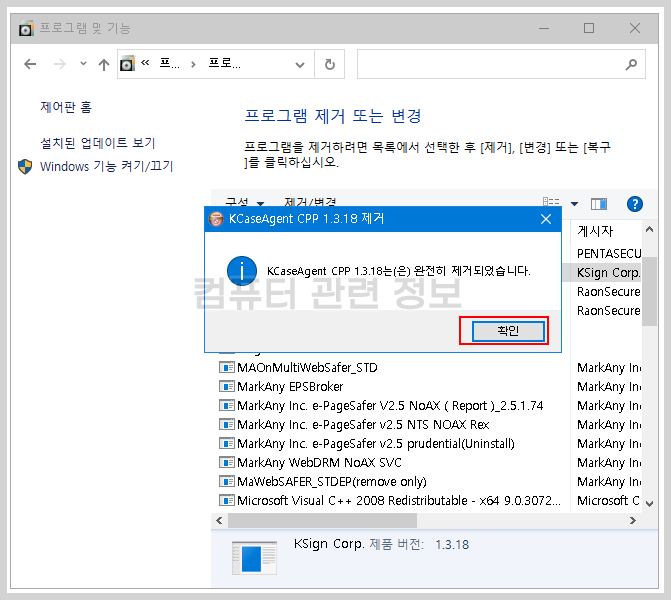Click the horizontal scrollbar thumb
The width and height of the screenshot is (671, 600).
(x=323, y=520)
